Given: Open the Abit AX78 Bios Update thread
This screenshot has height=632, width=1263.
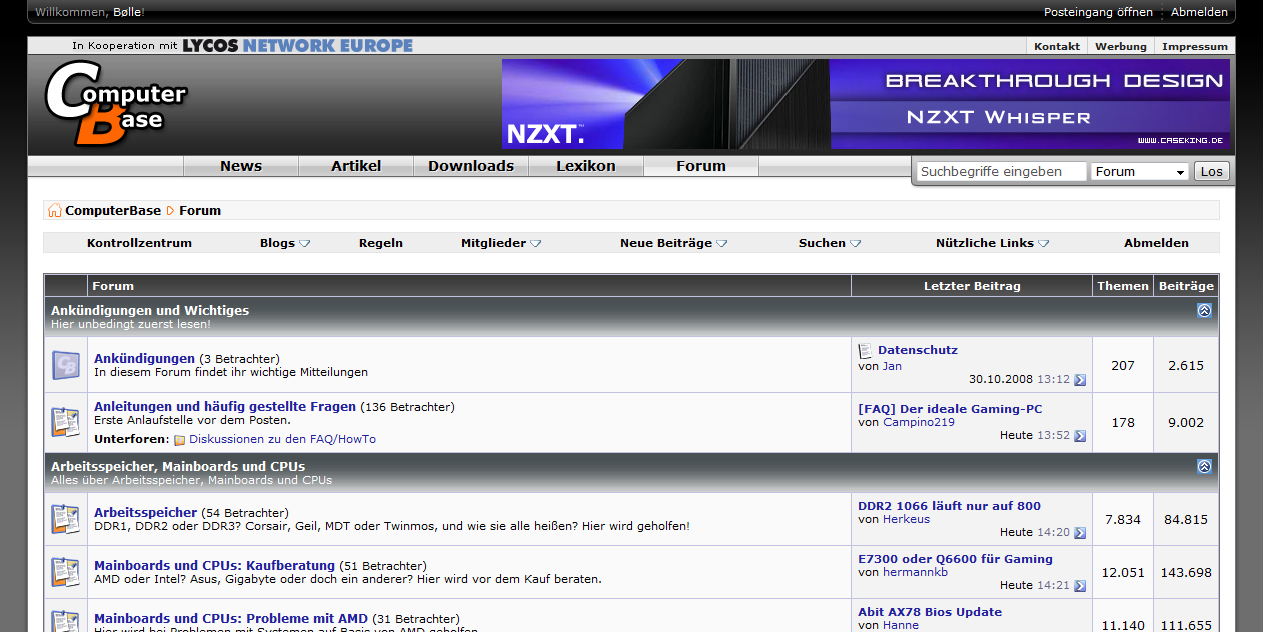Looking at the screenshot, I should click(x=930, y=612).
